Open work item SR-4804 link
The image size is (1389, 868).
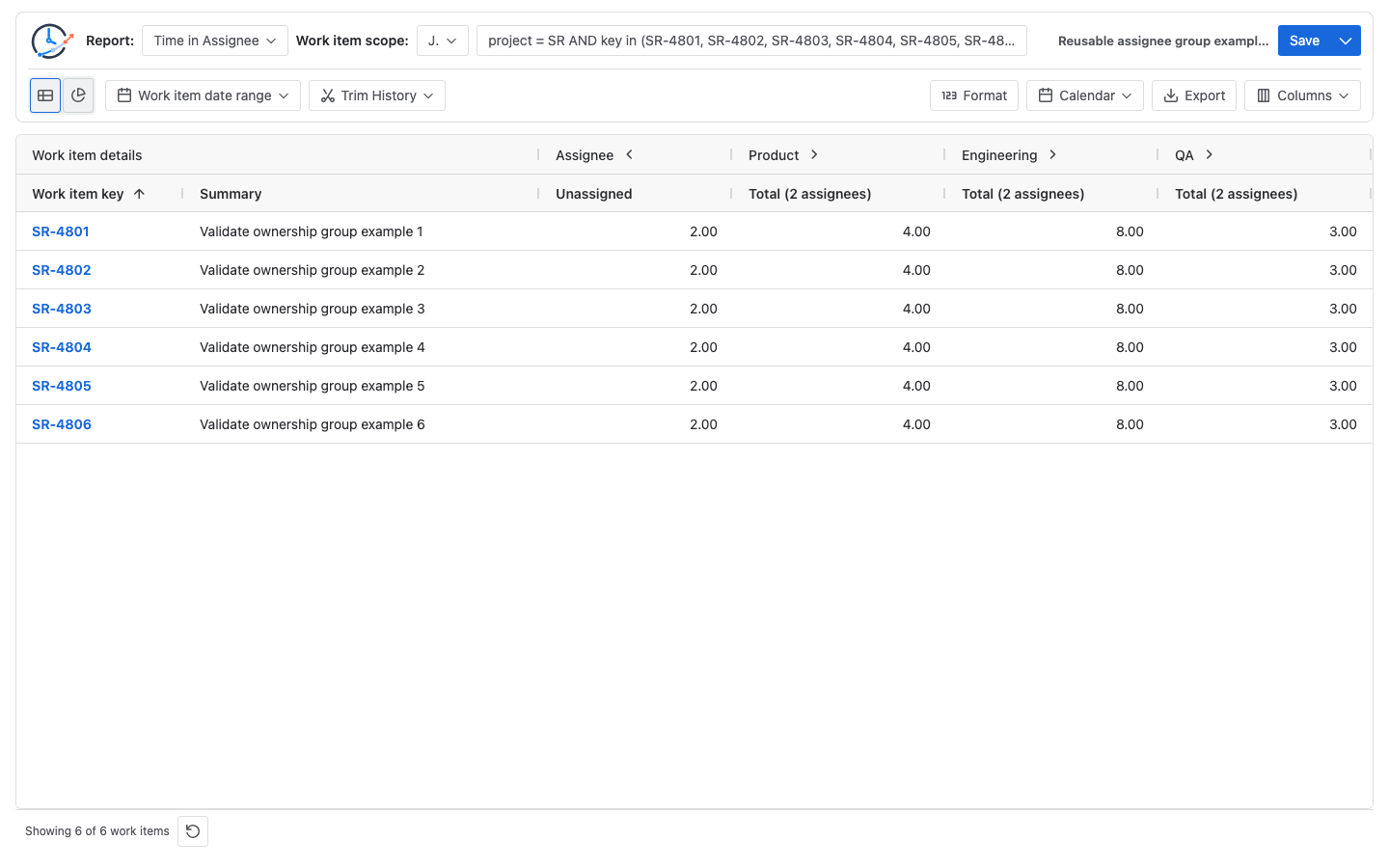click(62, 347)
